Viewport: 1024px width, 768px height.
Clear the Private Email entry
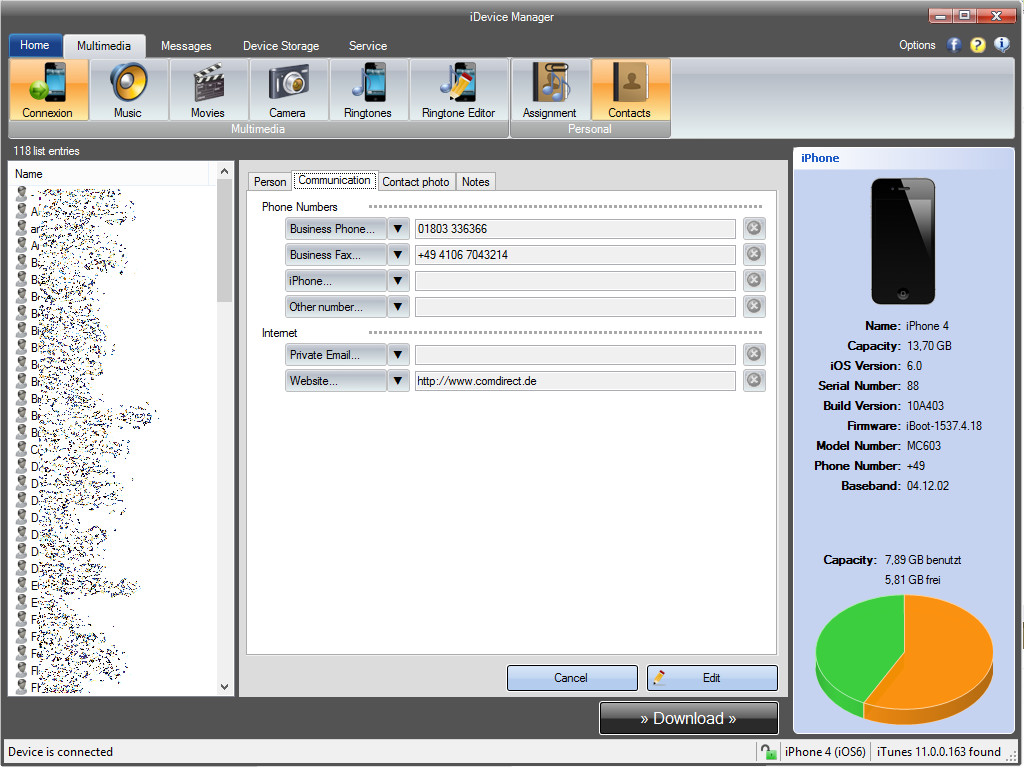coord(754,354)
